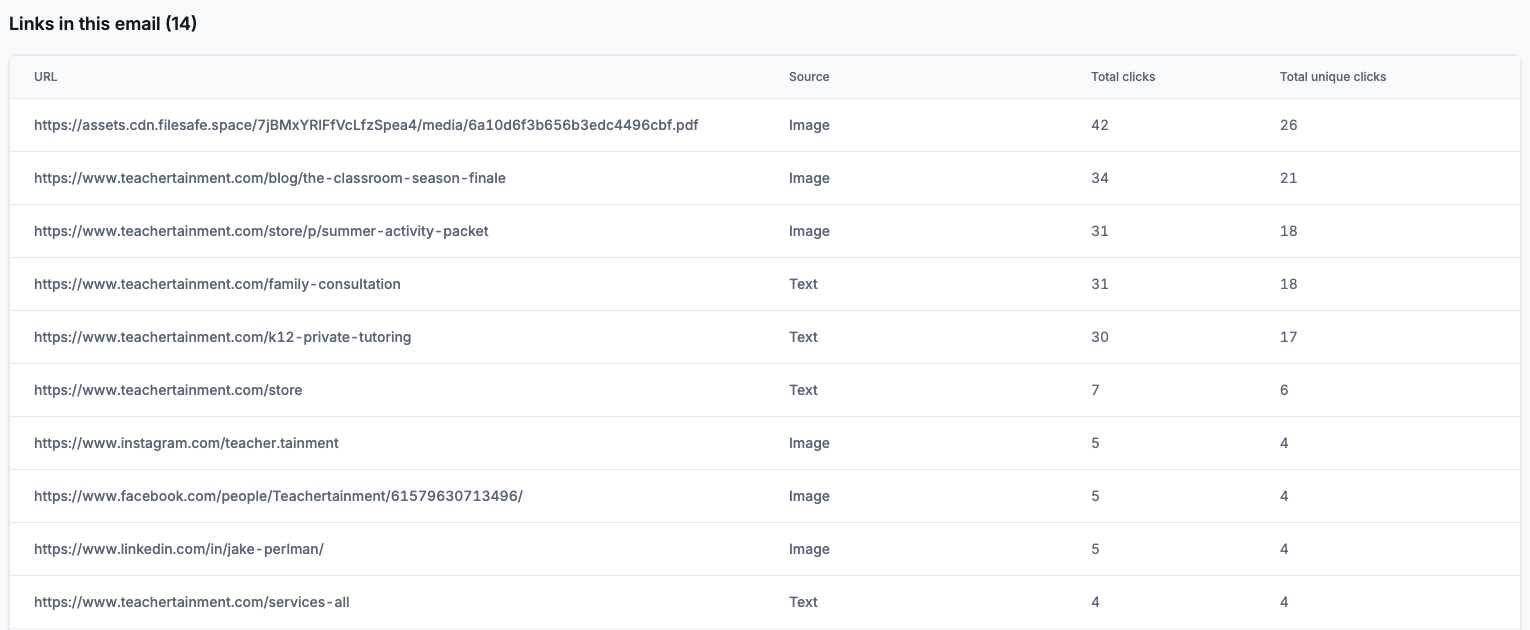Select total clicks '42' in the PDF row
The height and width of the screenshot is (630, 1530).
click(1100, 125)
